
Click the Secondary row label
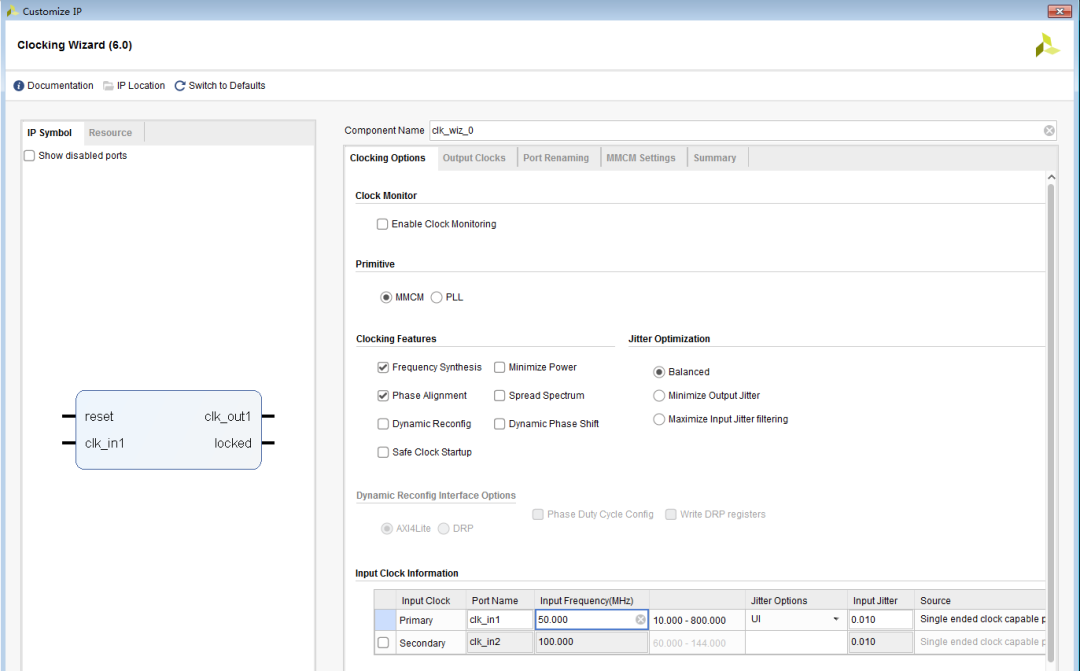click(x=422, y=643)
